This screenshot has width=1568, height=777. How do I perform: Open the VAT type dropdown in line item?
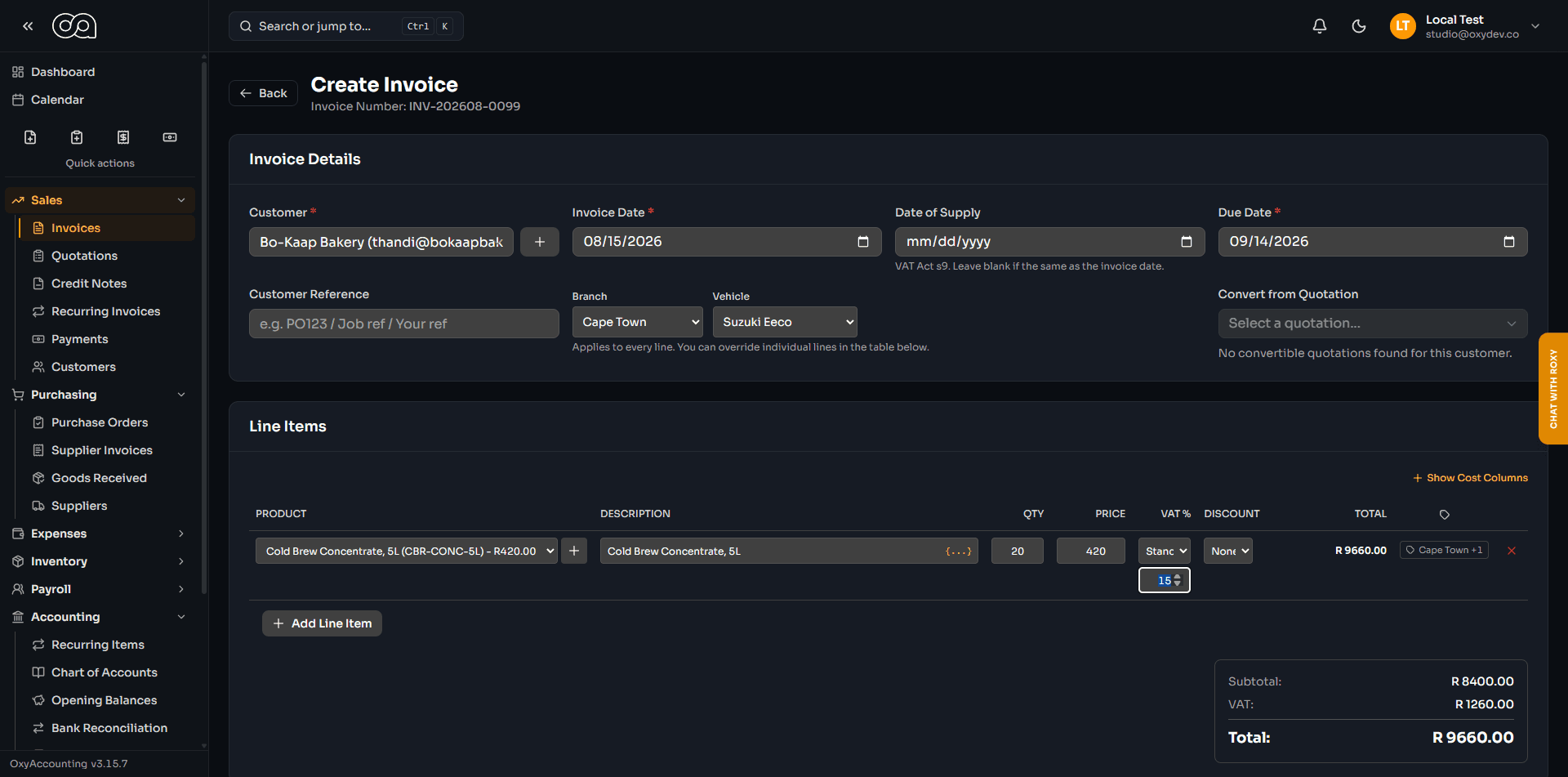pos(1165,551)
